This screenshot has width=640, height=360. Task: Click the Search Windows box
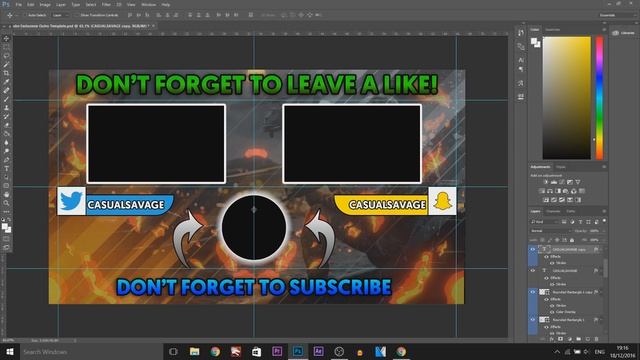[92, 351]
